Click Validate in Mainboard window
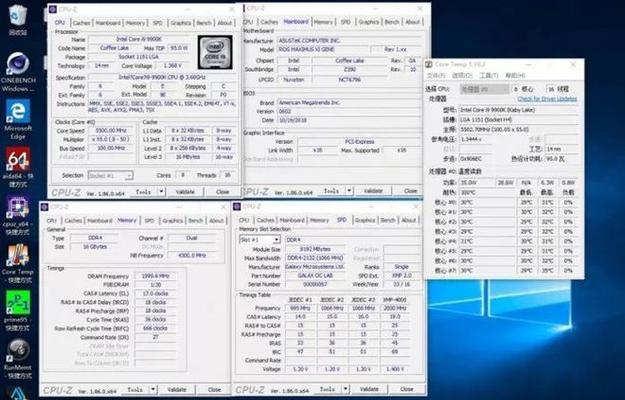 [373, 191]
